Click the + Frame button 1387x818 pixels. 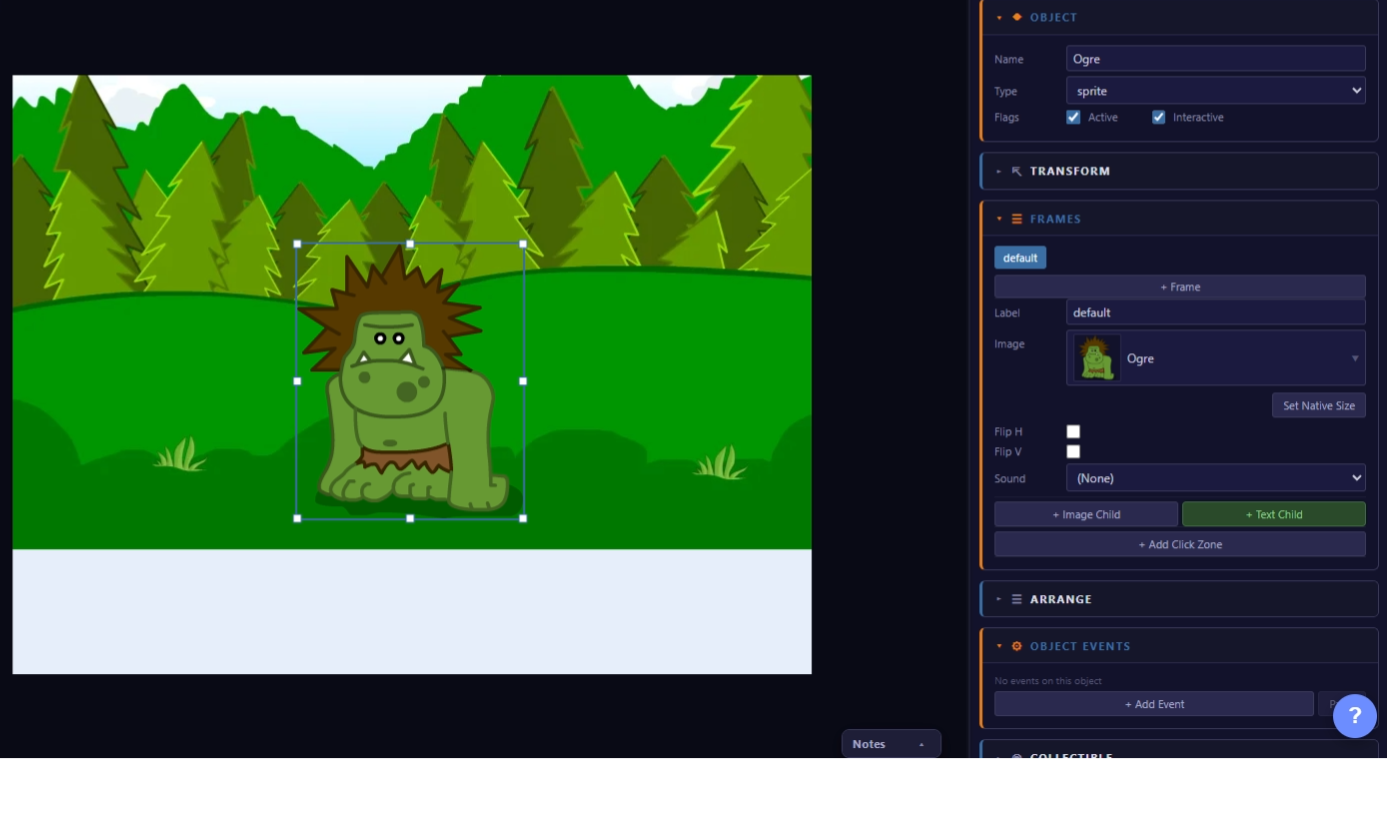1180,287
